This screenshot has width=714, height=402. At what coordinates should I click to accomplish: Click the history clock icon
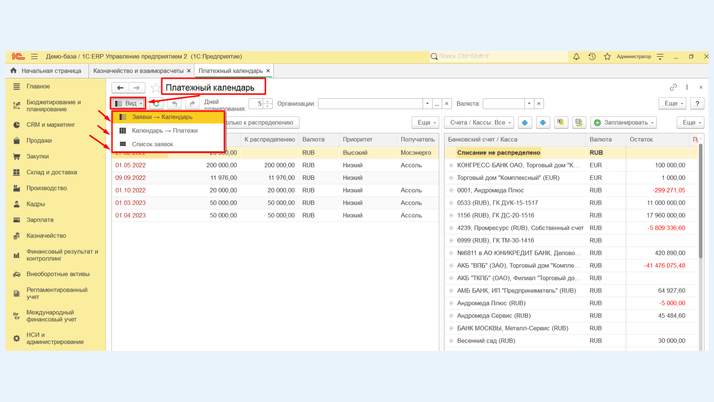592,57
